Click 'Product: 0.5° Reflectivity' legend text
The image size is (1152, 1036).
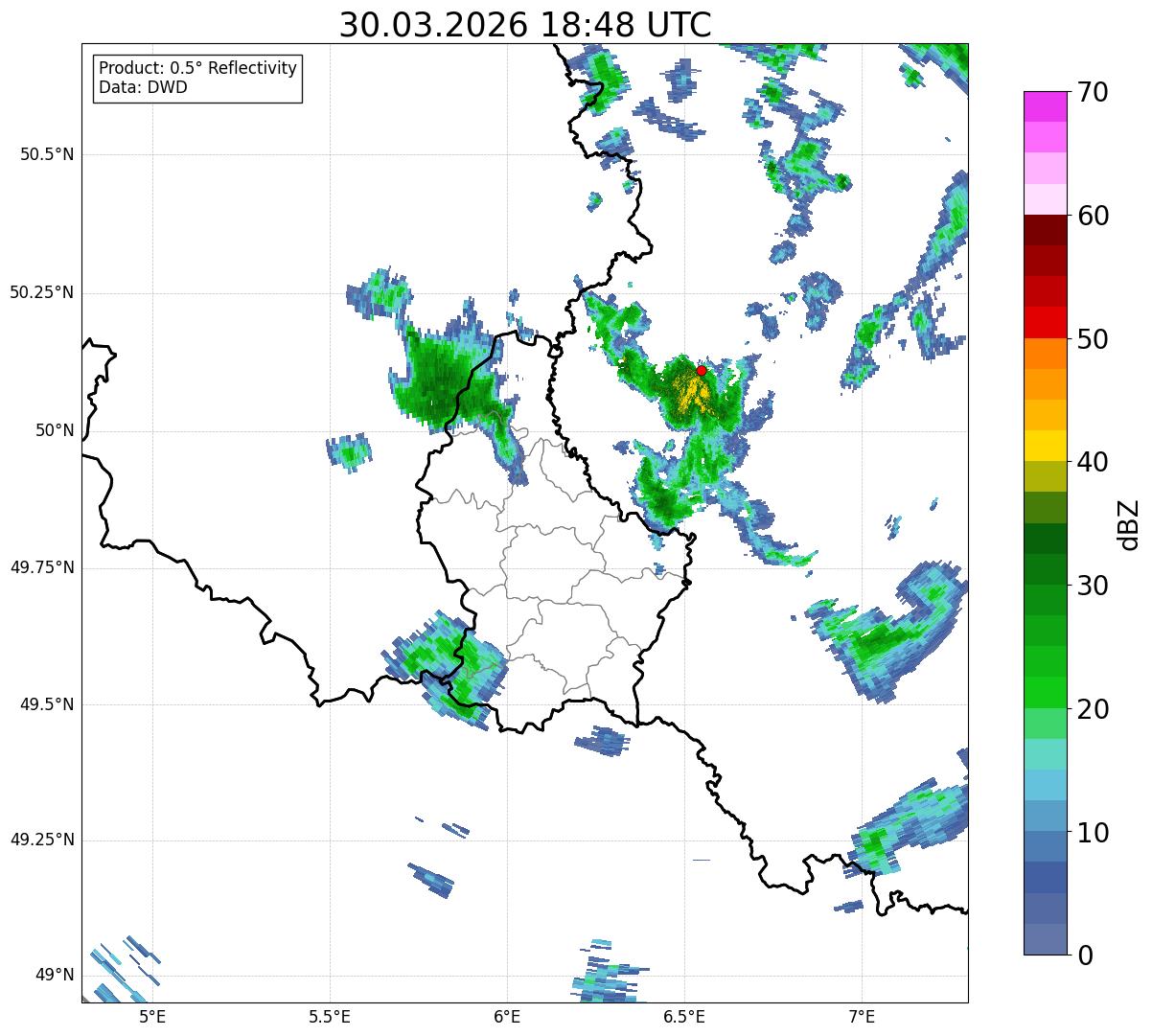point(197,68)
